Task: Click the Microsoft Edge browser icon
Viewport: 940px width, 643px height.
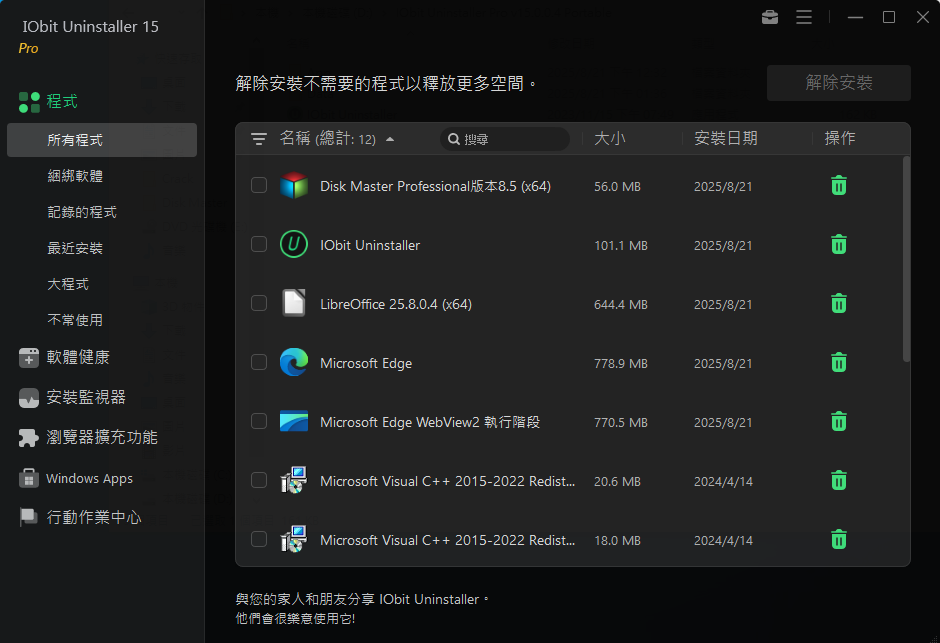Action: (x=294, y=362)
